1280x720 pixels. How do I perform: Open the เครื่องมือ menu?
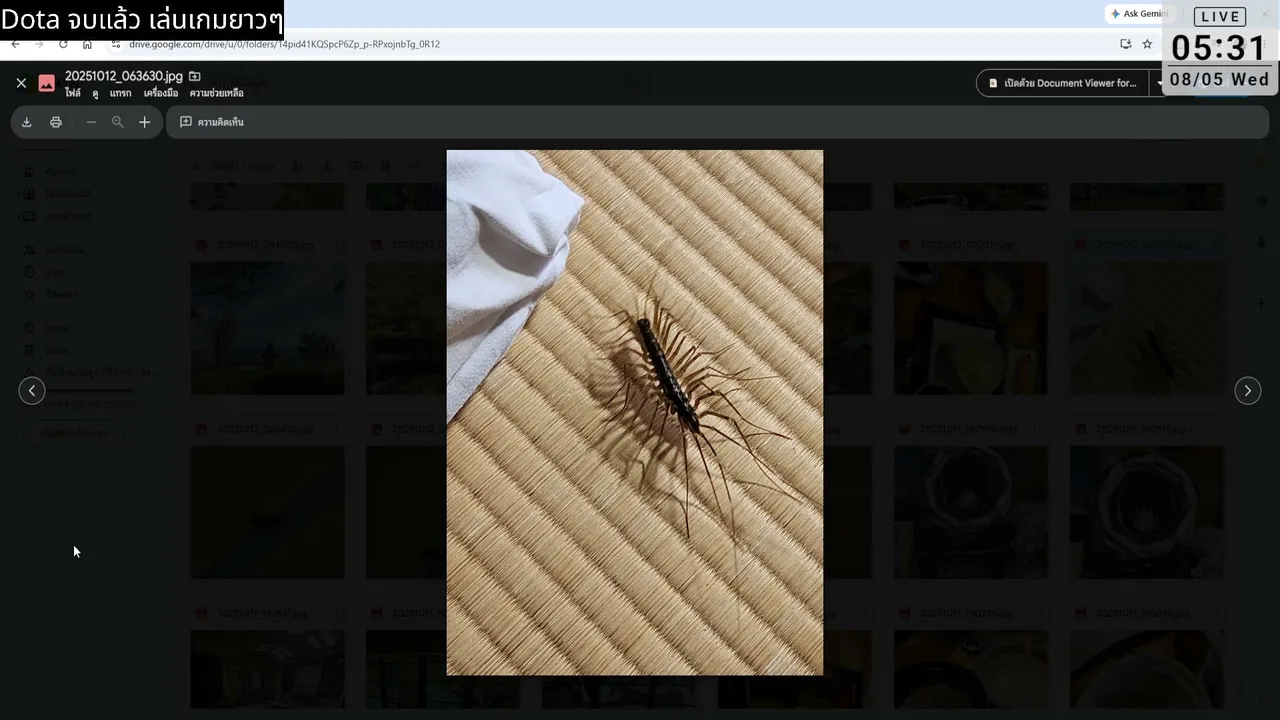tap(161, 93)
